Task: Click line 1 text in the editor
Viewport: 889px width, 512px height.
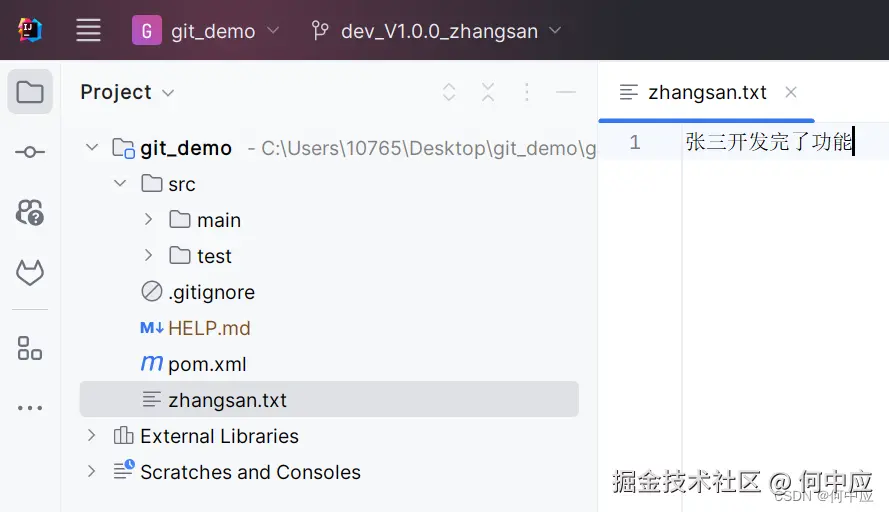Action: point(768,142)
